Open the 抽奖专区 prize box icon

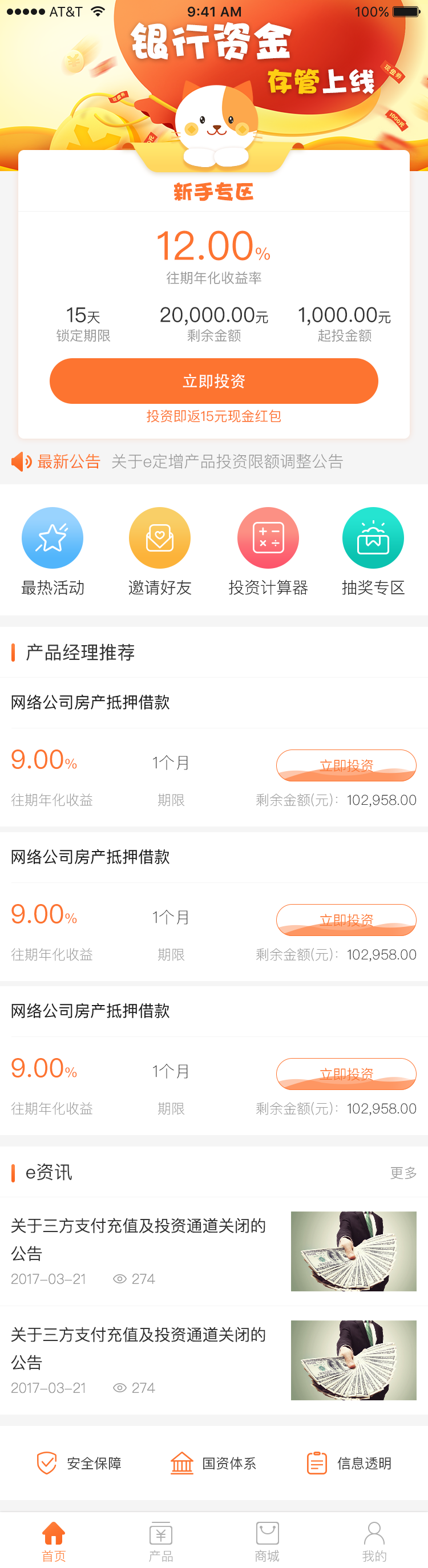coord(374,537)
